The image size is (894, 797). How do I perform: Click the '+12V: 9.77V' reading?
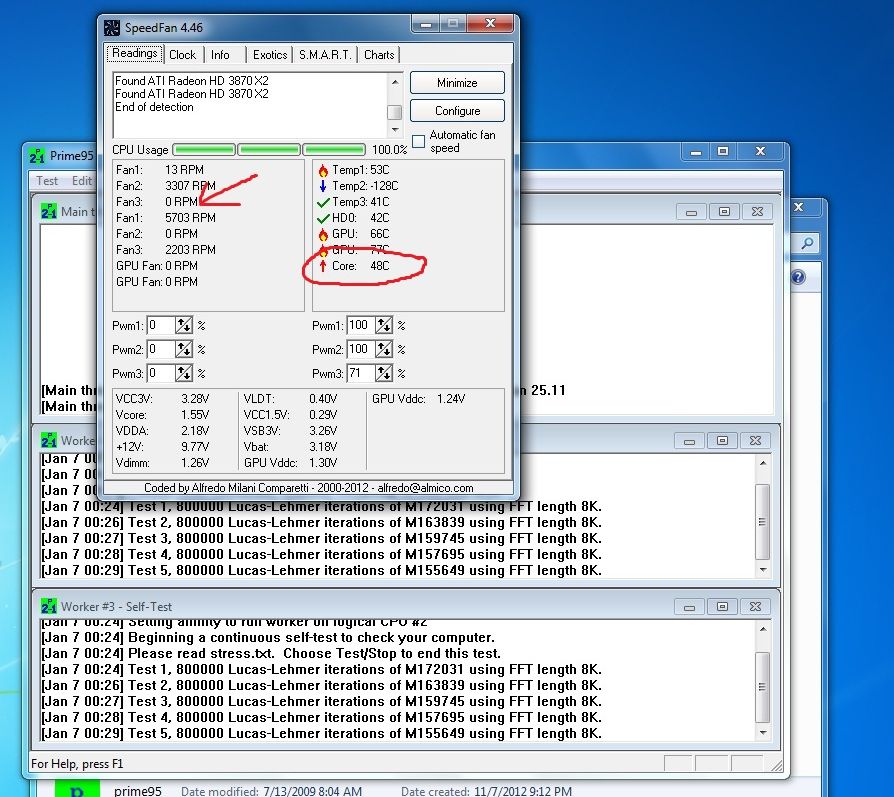pos(162,447)
